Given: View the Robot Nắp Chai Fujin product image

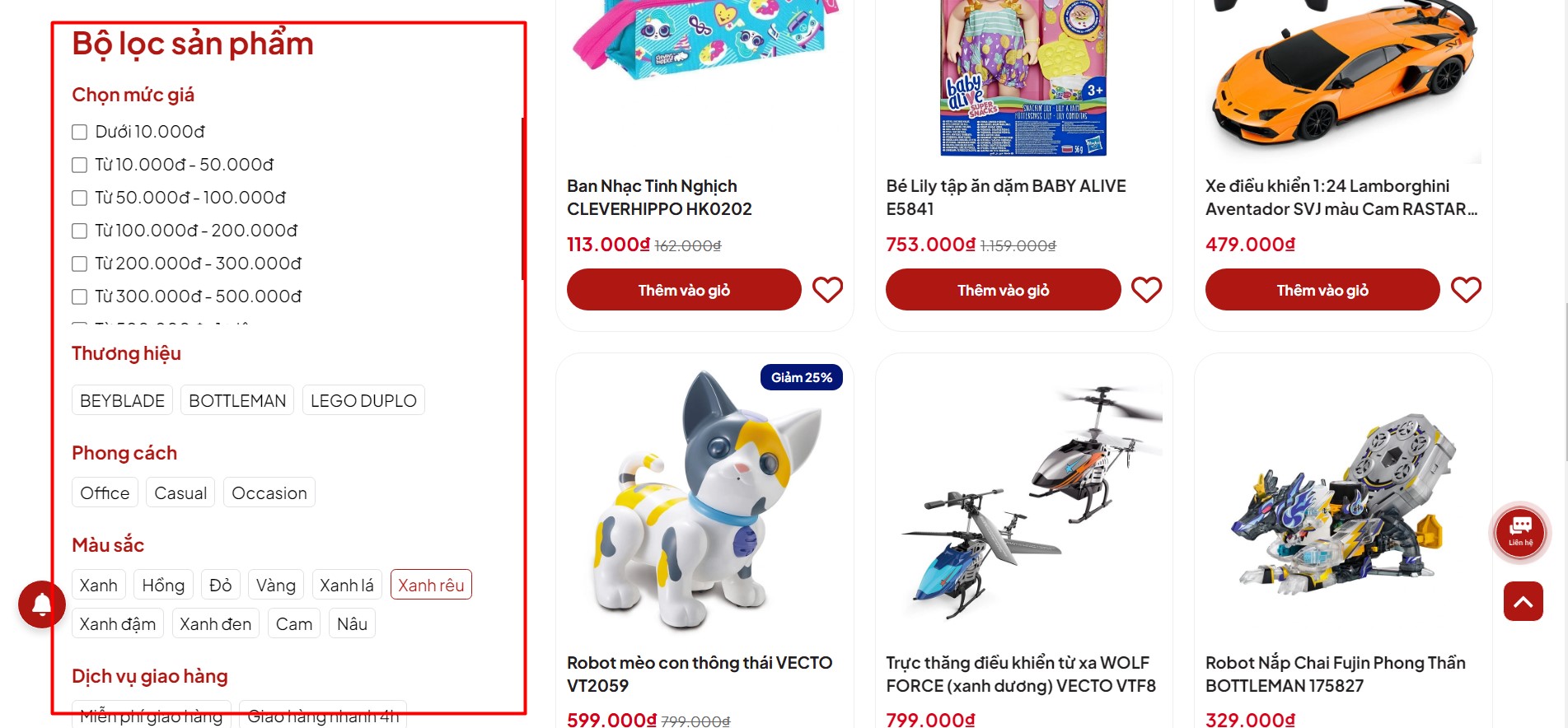Looking at the screenshot, I should (1343, 502).
